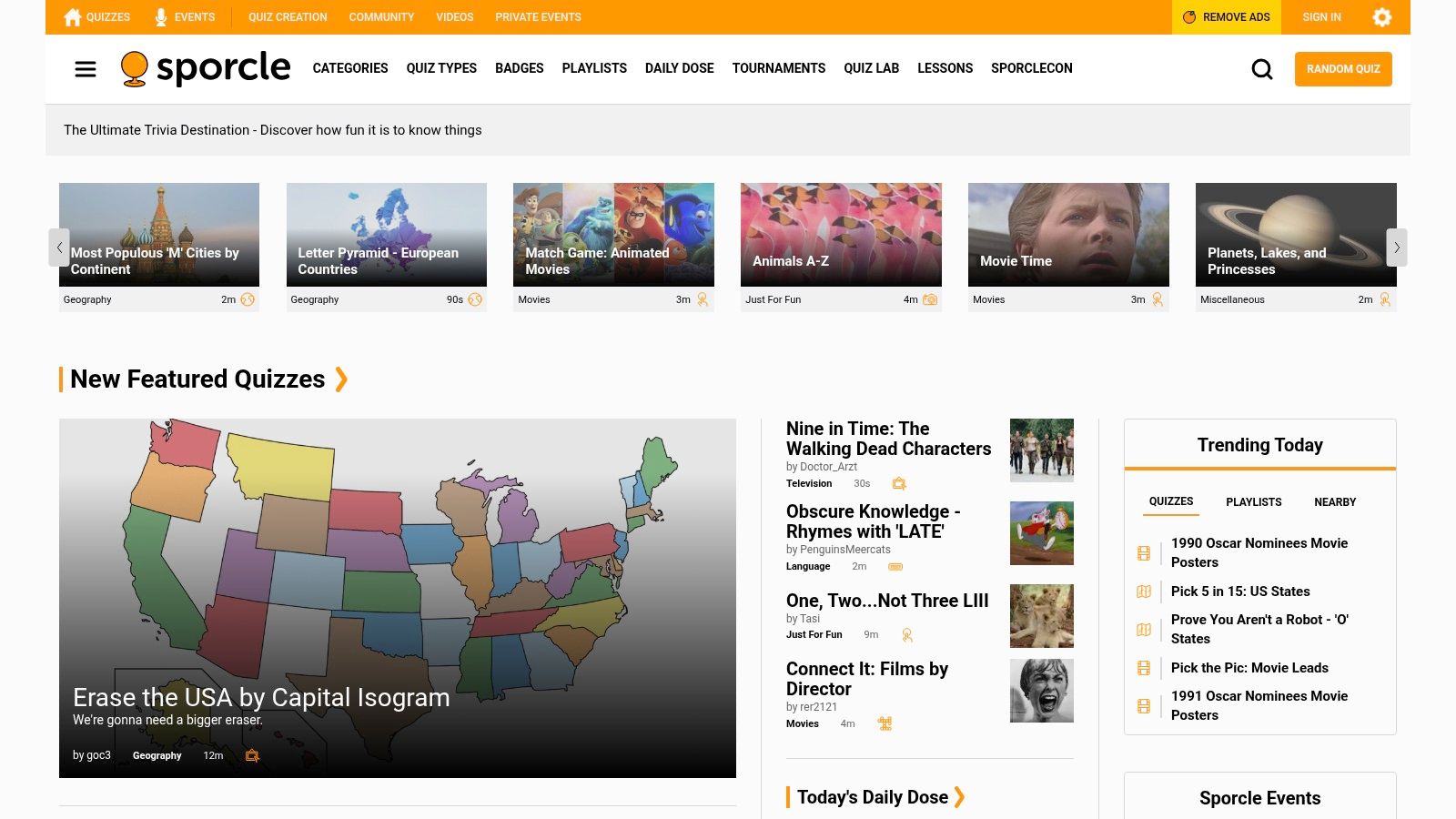
Task: Open the Sign In link
Action: pos(1321,17)
